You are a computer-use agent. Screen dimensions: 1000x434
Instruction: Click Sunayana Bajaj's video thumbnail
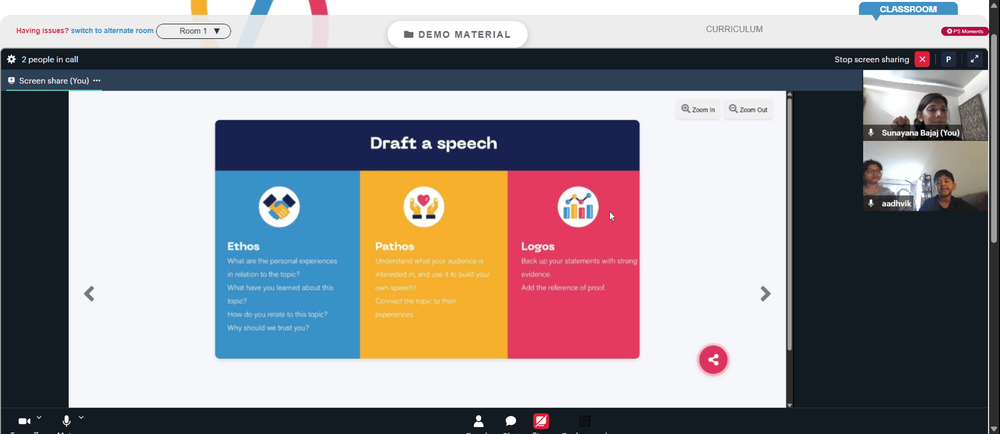point(925,105)
